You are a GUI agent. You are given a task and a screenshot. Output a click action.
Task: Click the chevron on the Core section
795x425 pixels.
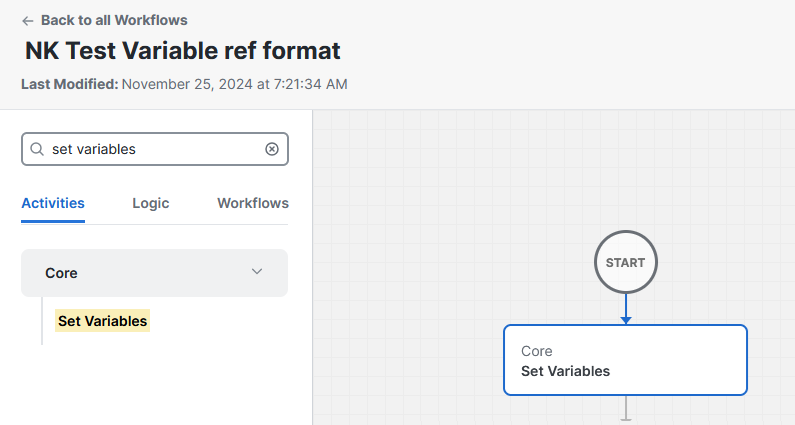tap(257, 272)
